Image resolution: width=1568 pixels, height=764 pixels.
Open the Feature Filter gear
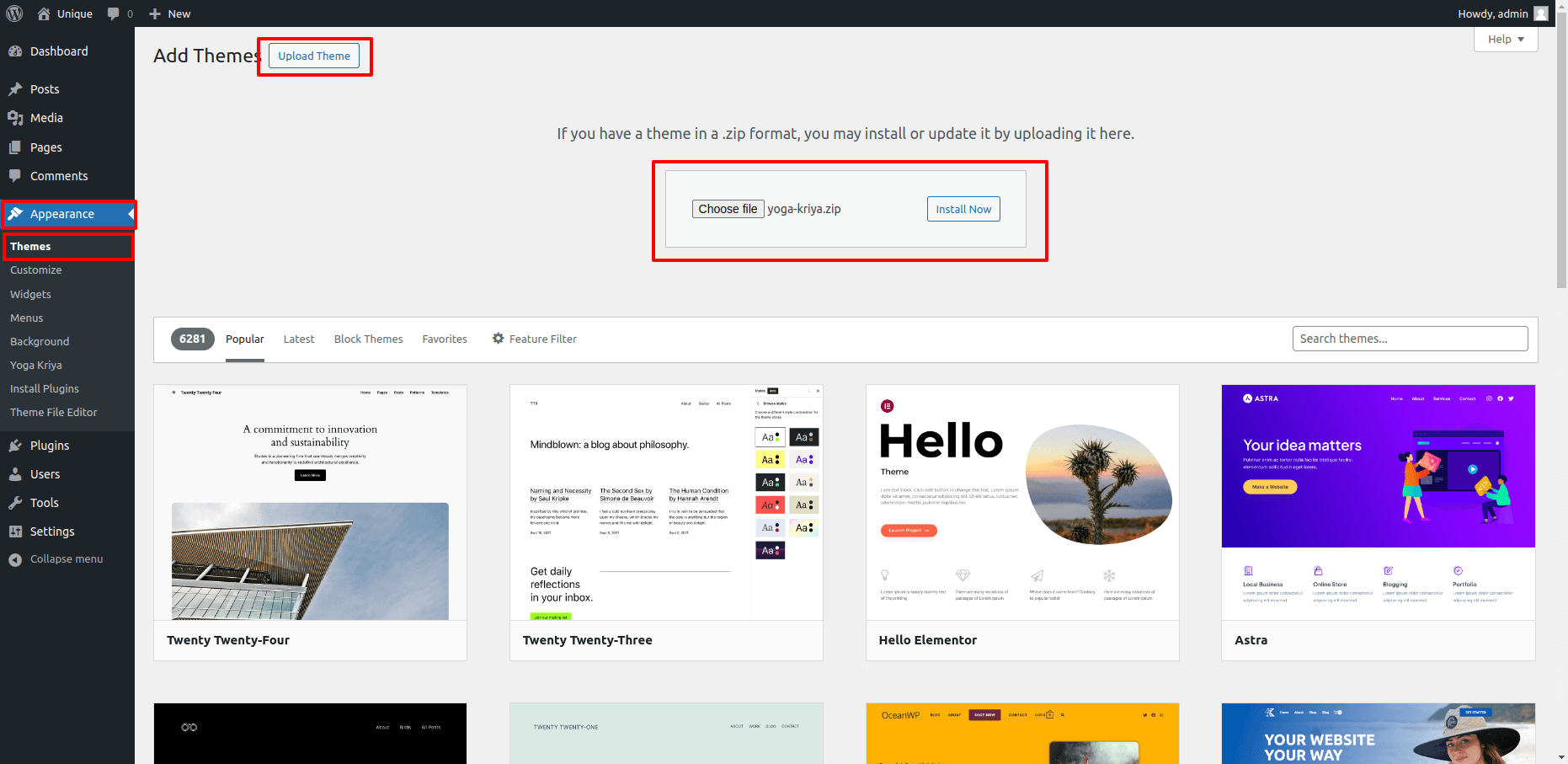click(499, 339)
